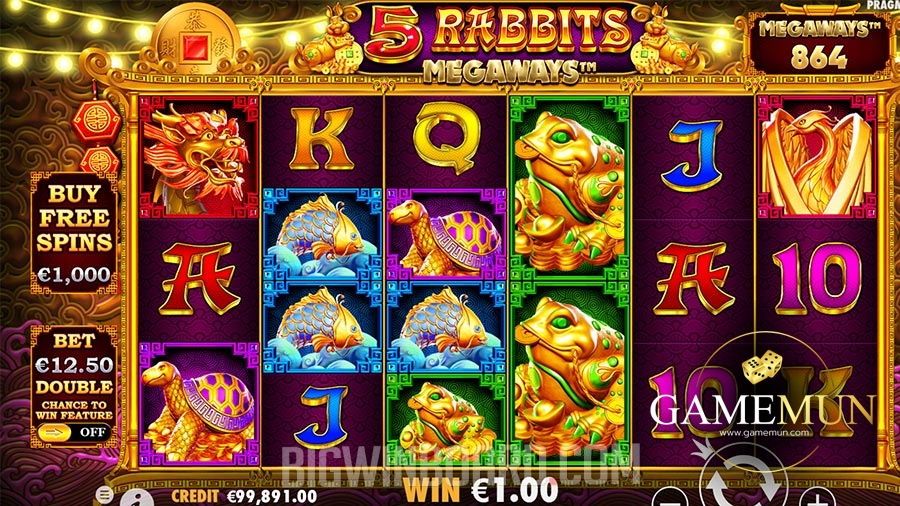Screen dimensions: 900x506
Task: Click the Buy Free Spins €1,000 button
Action: pyautogui.click(x=74, y=233)
